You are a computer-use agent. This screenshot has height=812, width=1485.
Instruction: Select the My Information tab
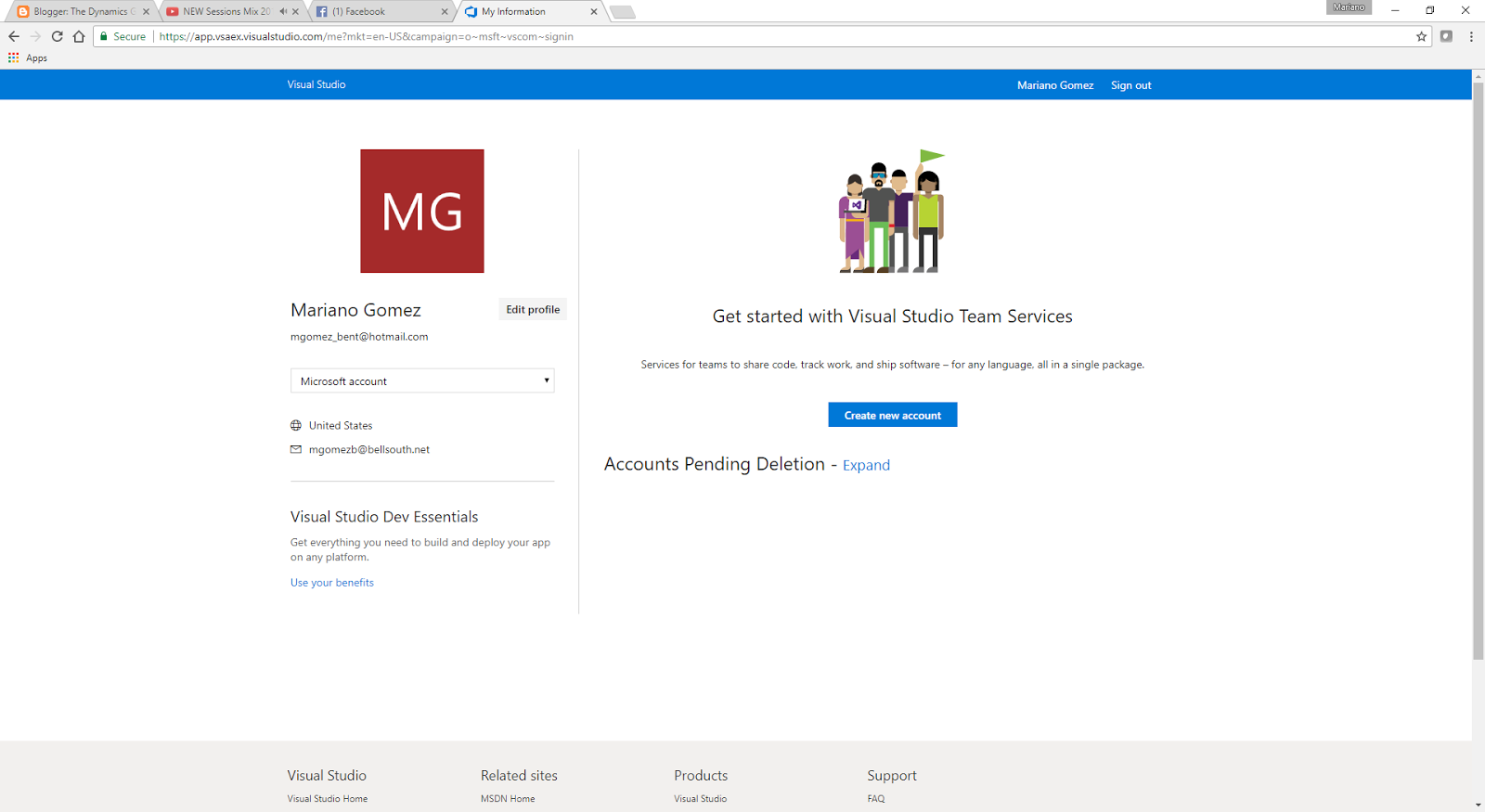point(529,11)
